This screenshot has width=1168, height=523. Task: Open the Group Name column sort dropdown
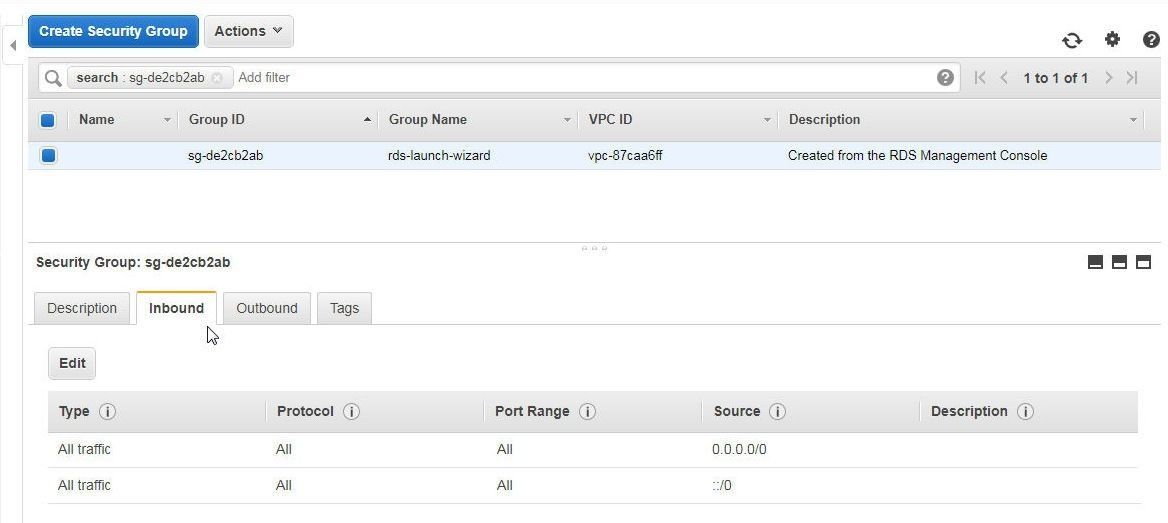point(567,120)
